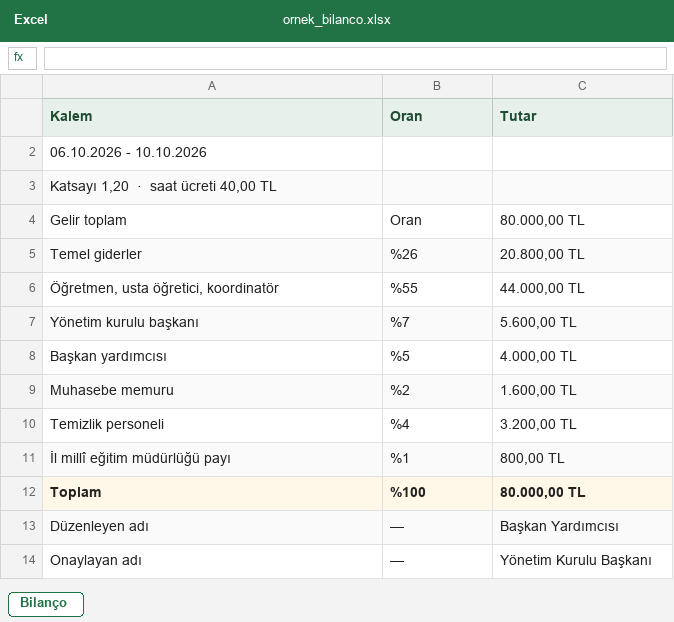
Task: Select Öğretmen, usta öğretici, koordinatör cell
Action: point(212,289)
